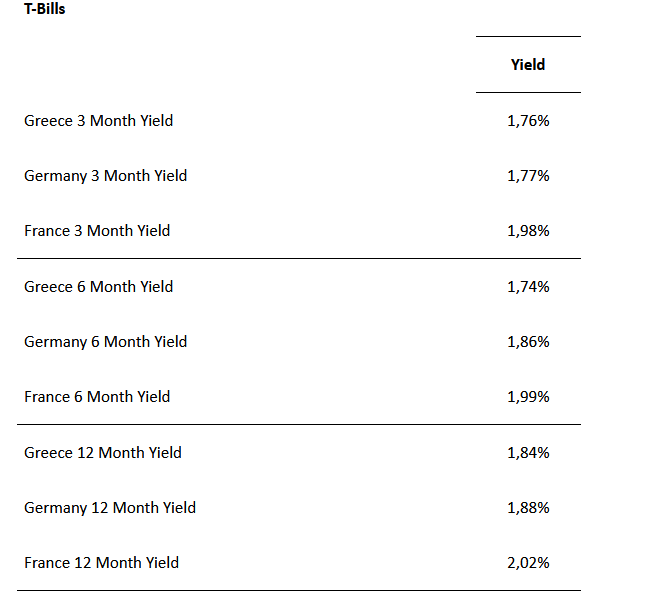Click the 1,99% yield value
Screen dimensions: 665x616
(528, 397)
